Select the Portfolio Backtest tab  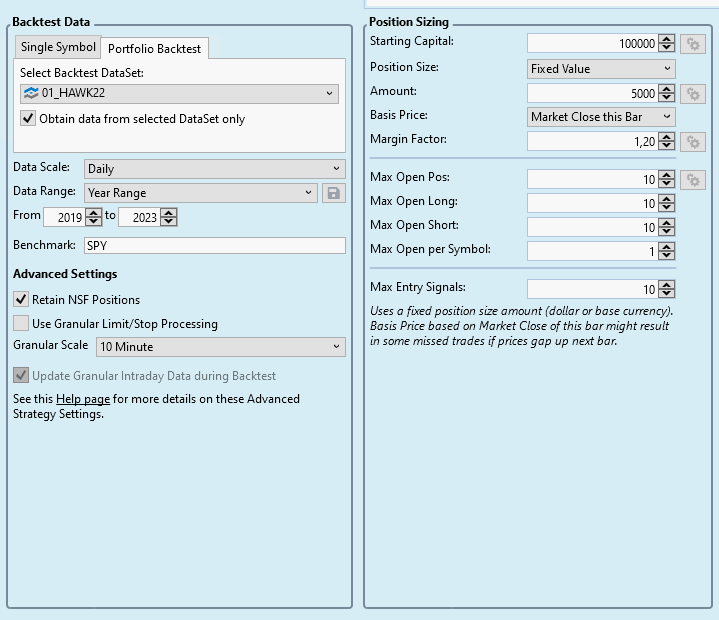click(x=155, y=49)
